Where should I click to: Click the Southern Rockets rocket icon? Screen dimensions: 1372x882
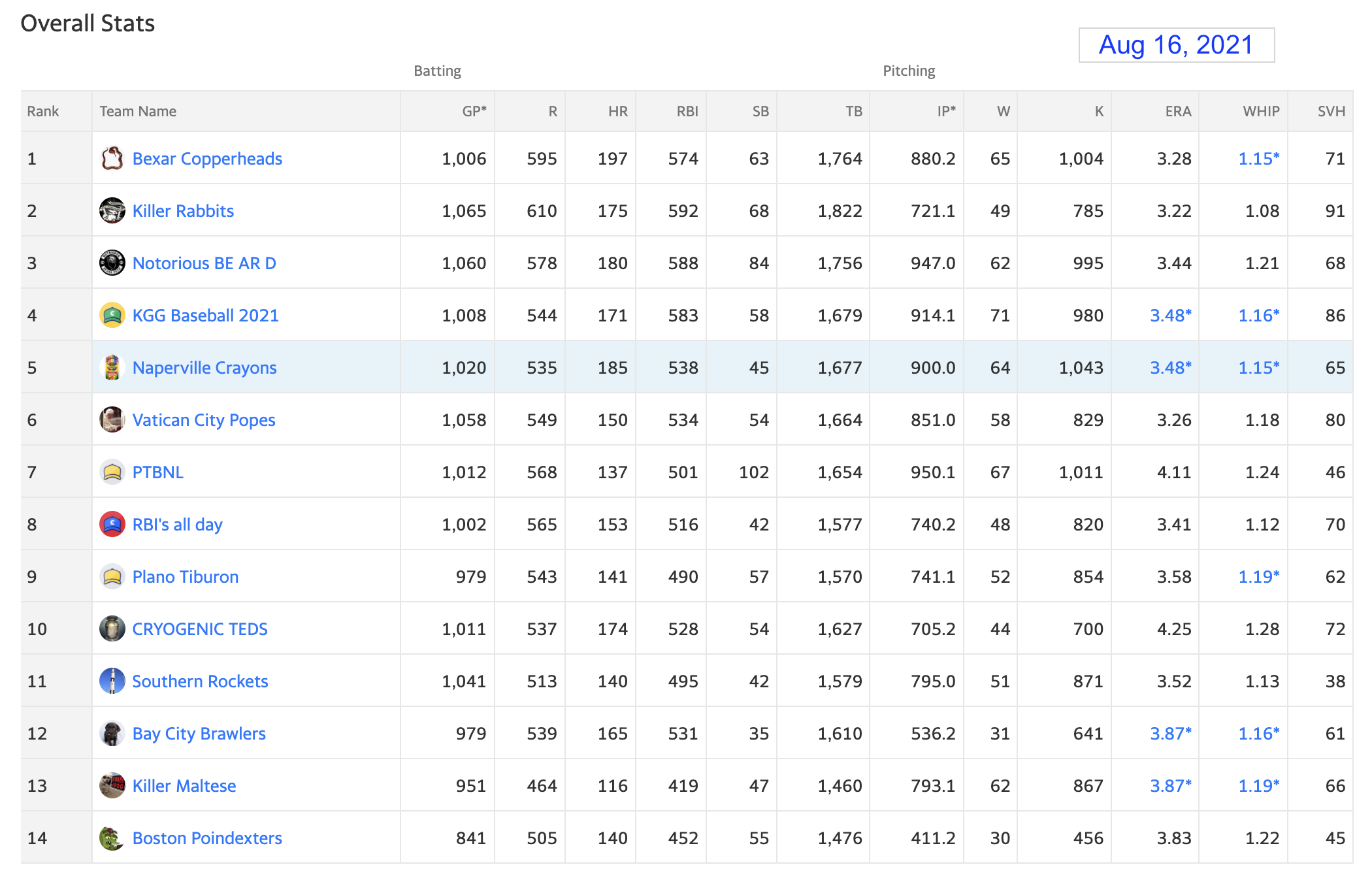point(112,681)
